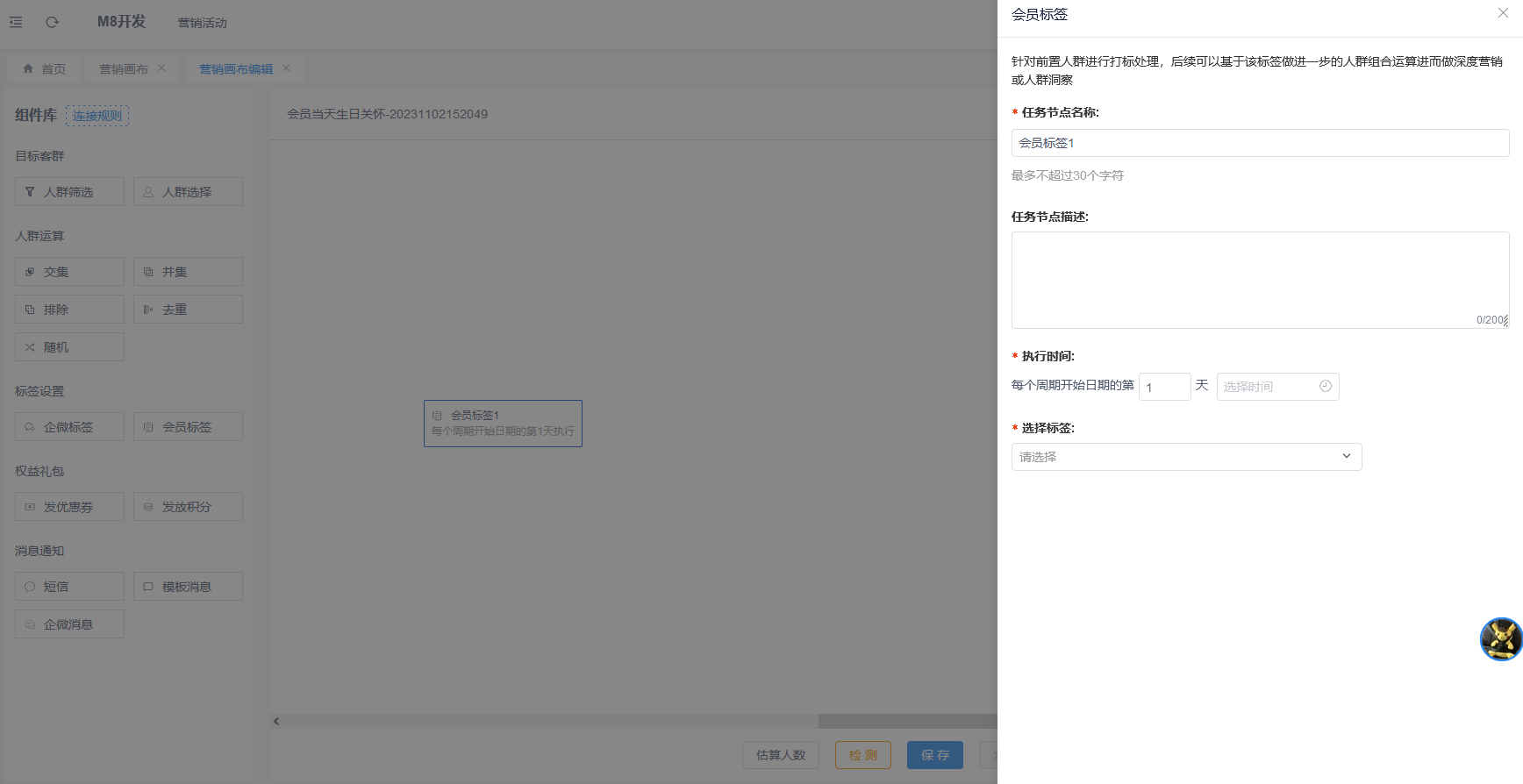Choose the 发优惠券 component

coord(69,507)
